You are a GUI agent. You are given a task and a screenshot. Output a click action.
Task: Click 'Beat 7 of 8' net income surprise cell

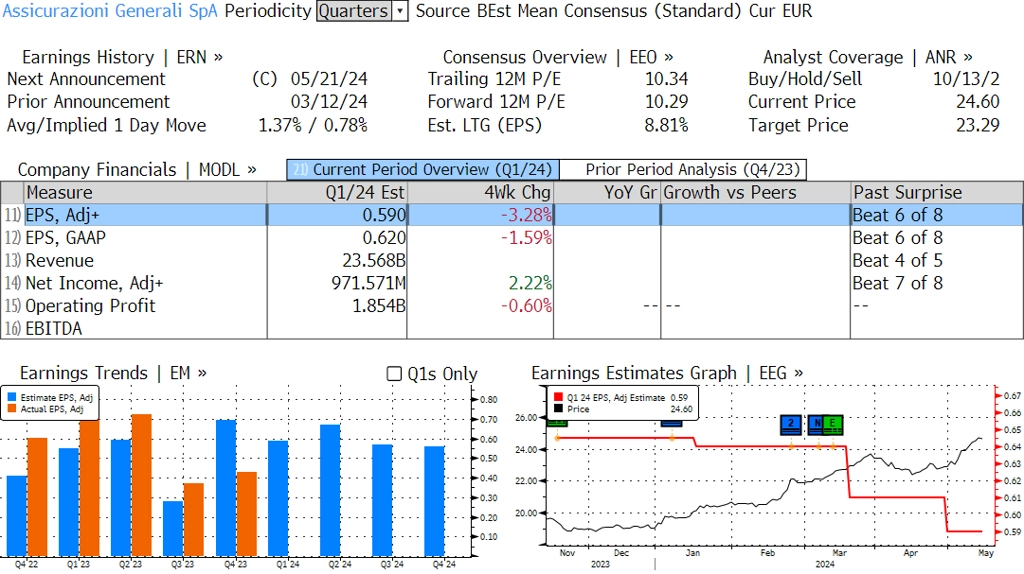click(897, 283)
